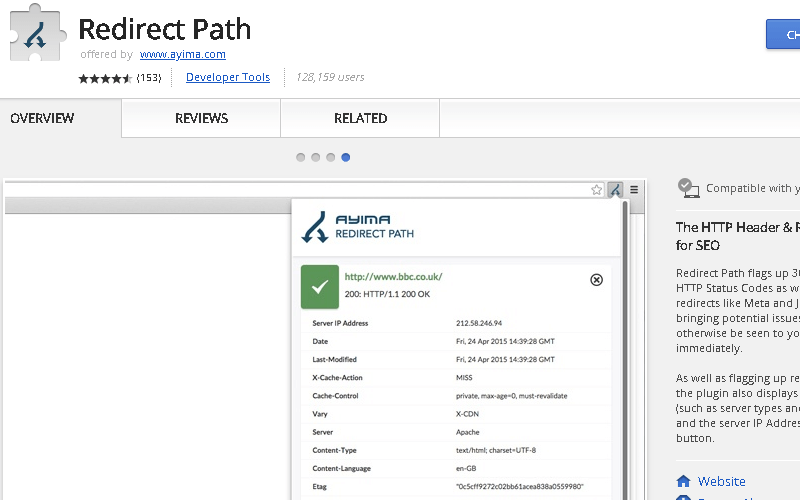Switch to the REVIEWS tab
This screenshot has width=800, height=500.
[x=201, y=118]
